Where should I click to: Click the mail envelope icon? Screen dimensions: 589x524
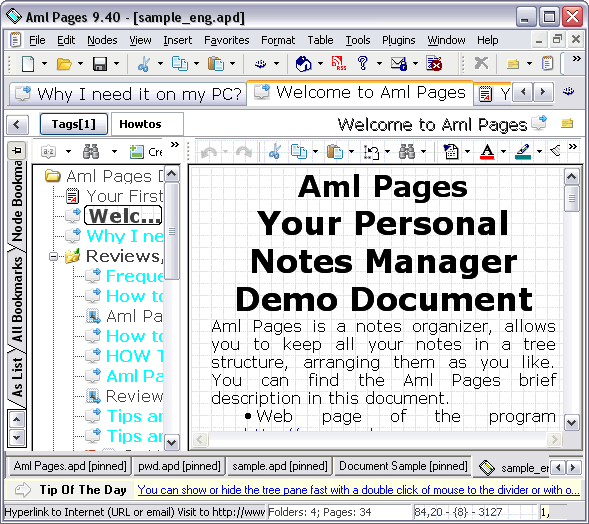click(399, 63)
